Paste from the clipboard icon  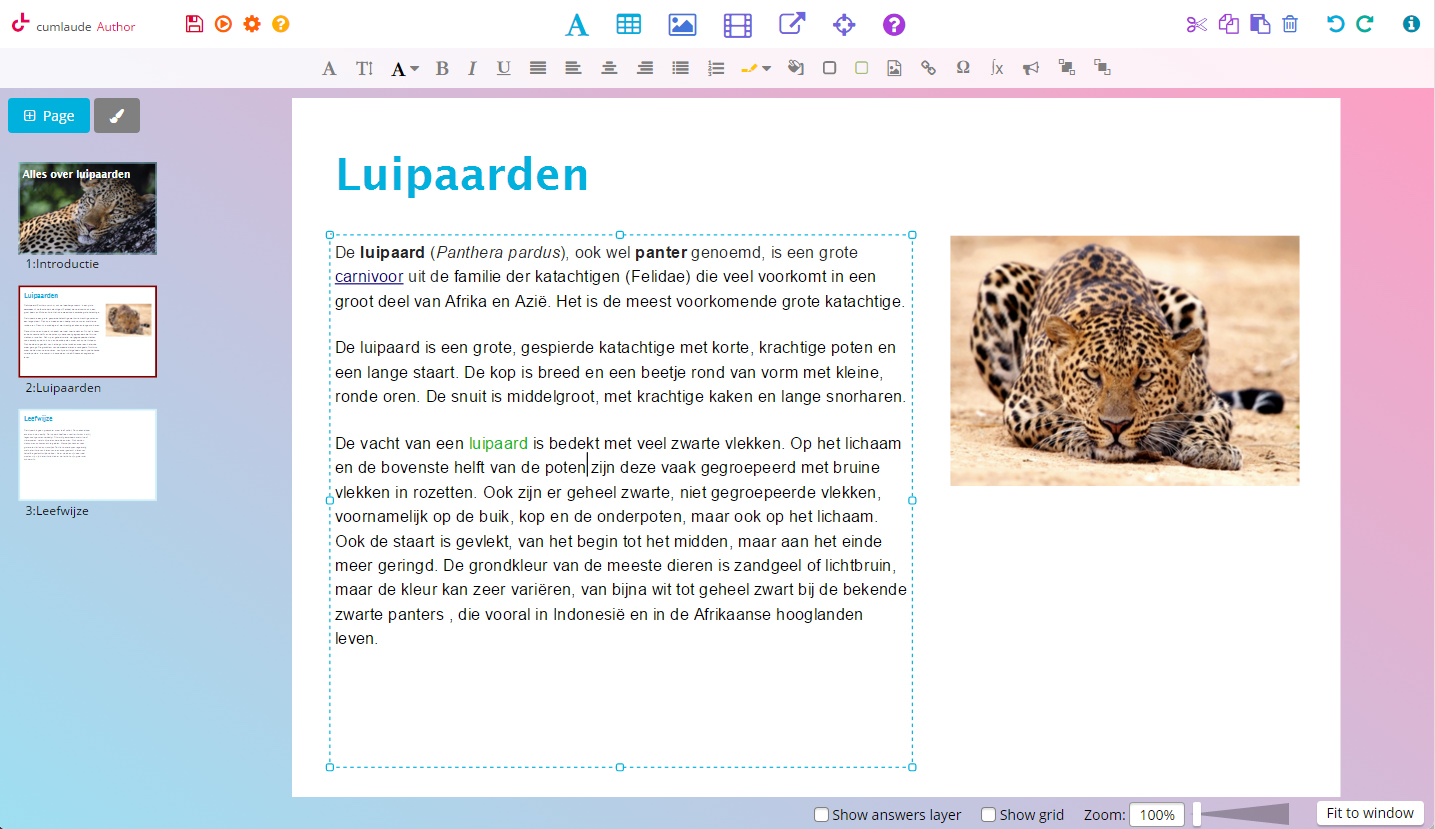pyautogui.click(x=1260, y=24)
